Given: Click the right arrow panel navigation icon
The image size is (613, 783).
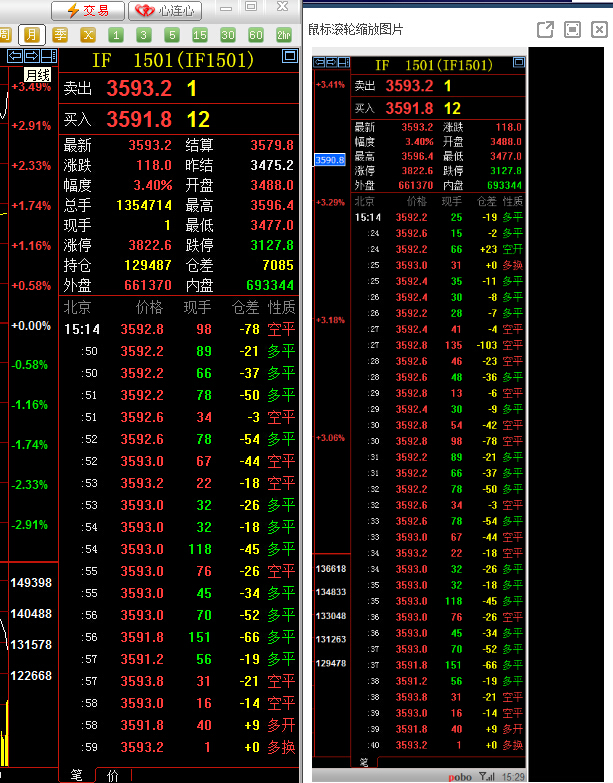Looking at the screenshot, I should (x=32, y=55).
